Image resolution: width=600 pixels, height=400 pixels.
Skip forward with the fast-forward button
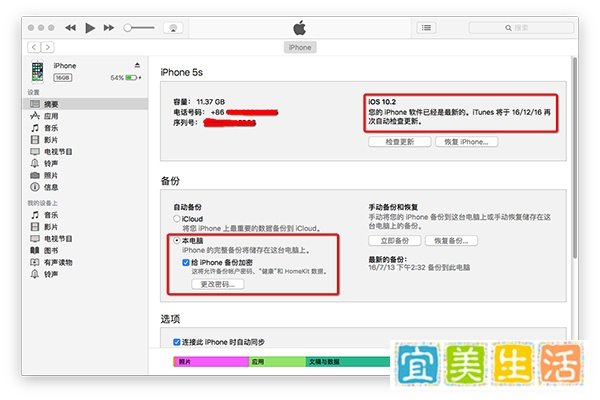[x=109, y=28]
